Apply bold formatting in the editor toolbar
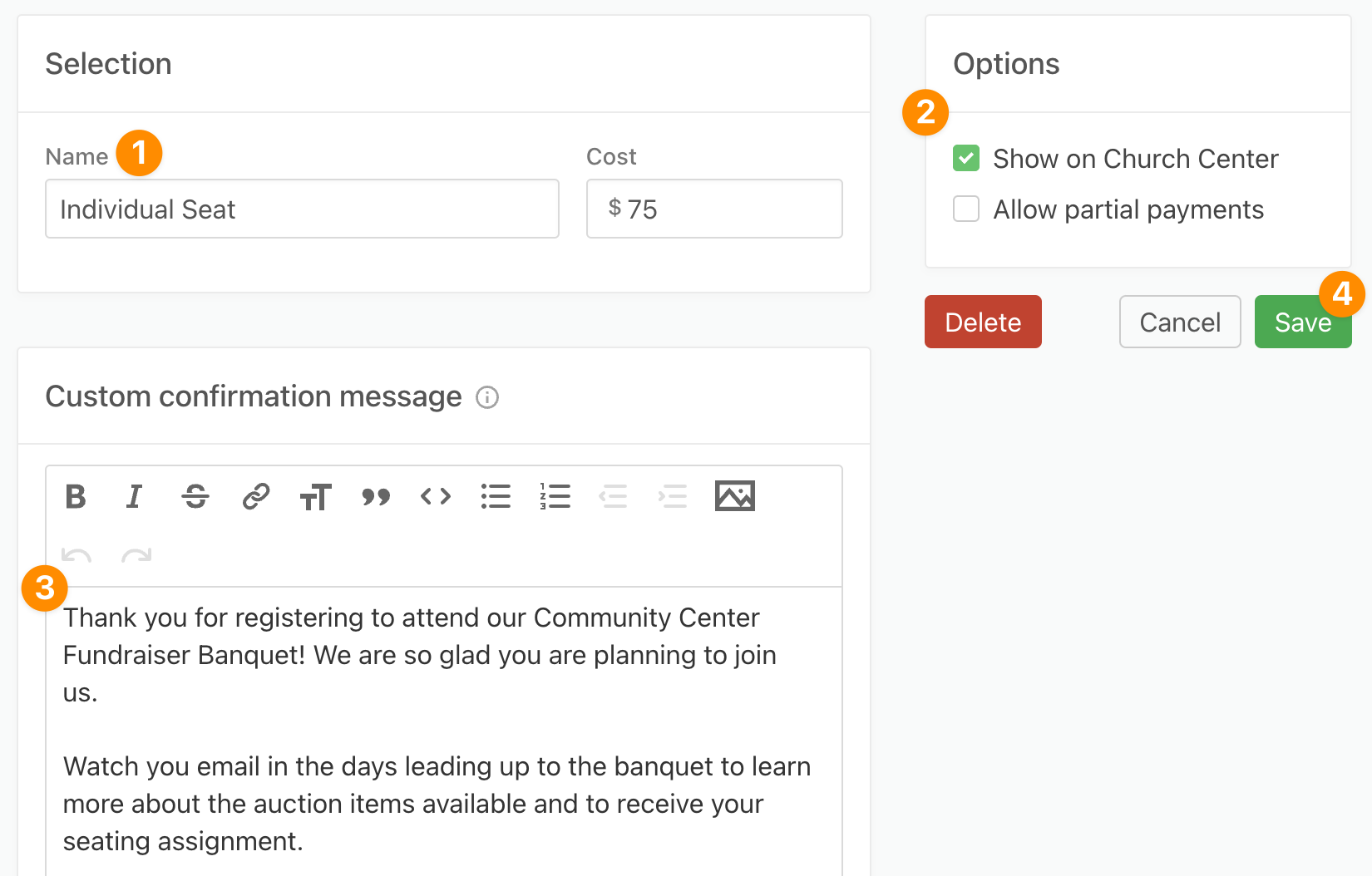 [x=76, y=496]
